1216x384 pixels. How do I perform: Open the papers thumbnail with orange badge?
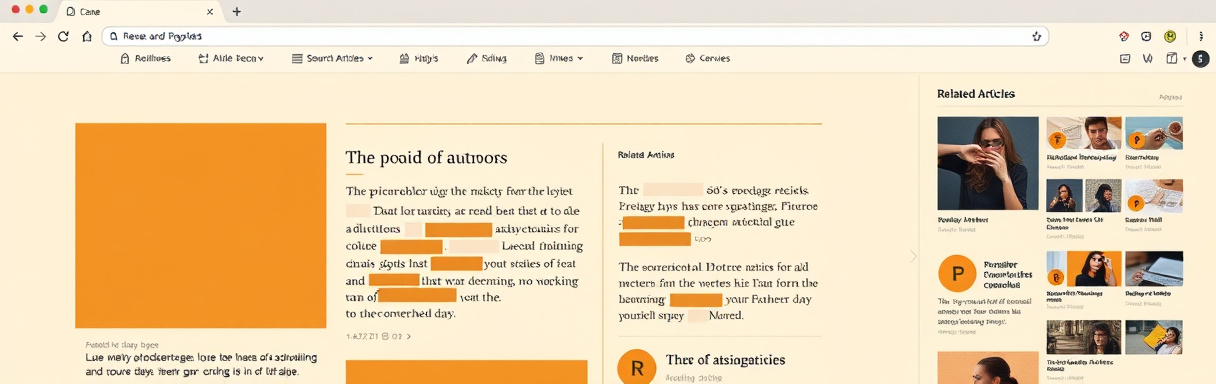tap(1154, 196)
